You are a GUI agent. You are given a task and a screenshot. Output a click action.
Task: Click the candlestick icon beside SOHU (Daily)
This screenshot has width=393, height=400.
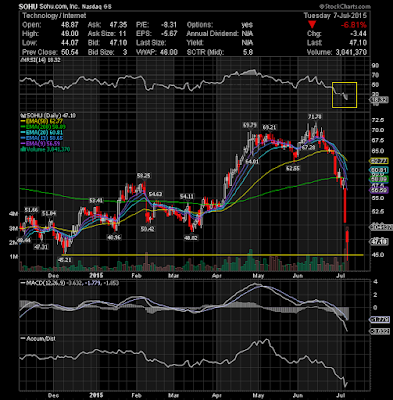(21, 116)
